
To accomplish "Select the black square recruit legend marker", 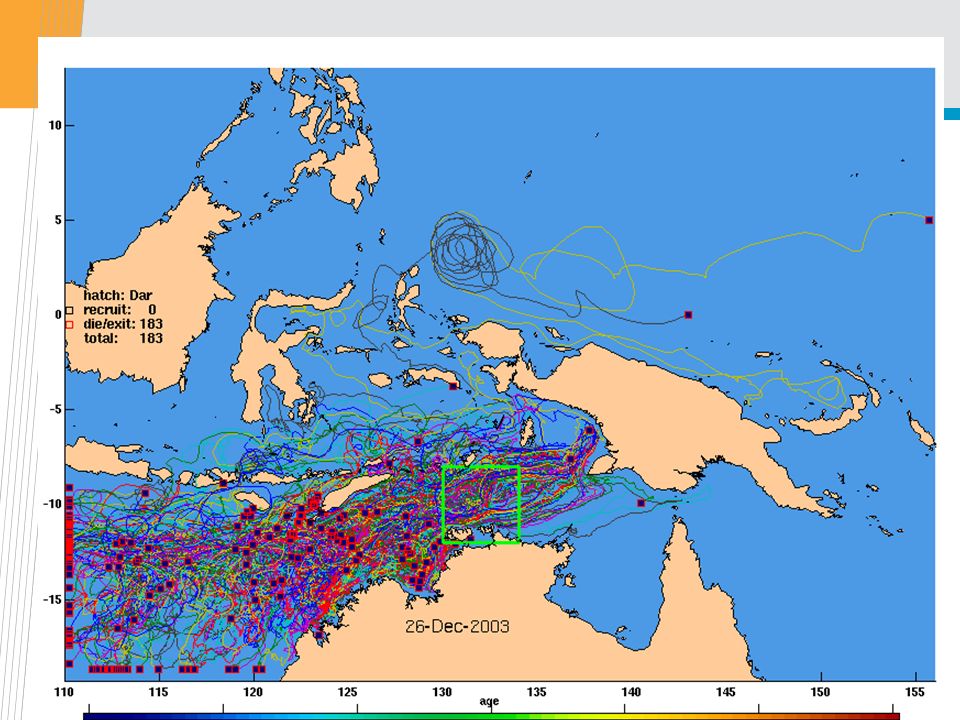I will [x=69, y=310].
